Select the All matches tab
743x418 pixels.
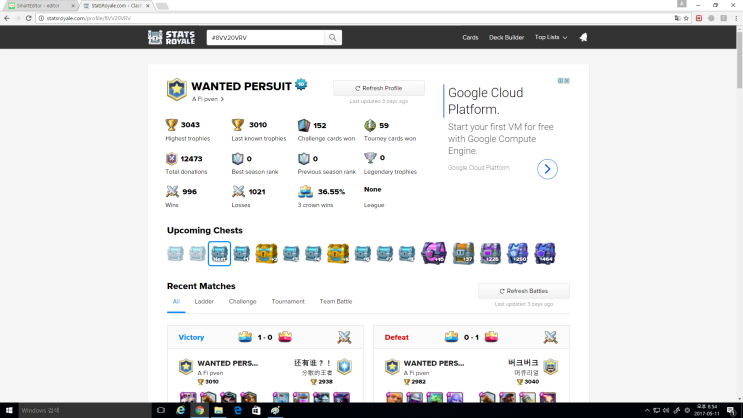pos(176,301)
